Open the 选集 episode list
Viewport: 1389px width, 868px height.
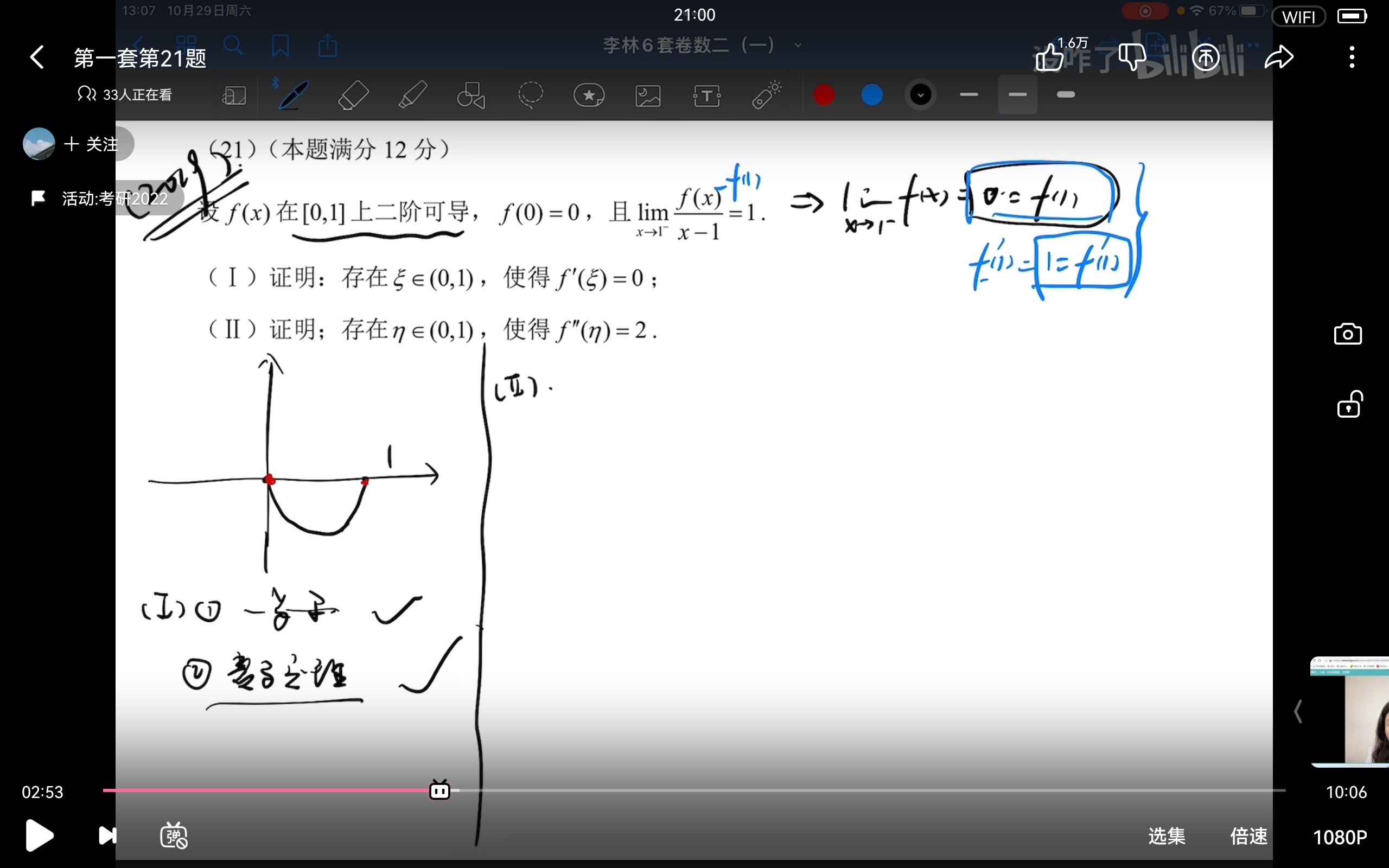[x=1167, y=837]
